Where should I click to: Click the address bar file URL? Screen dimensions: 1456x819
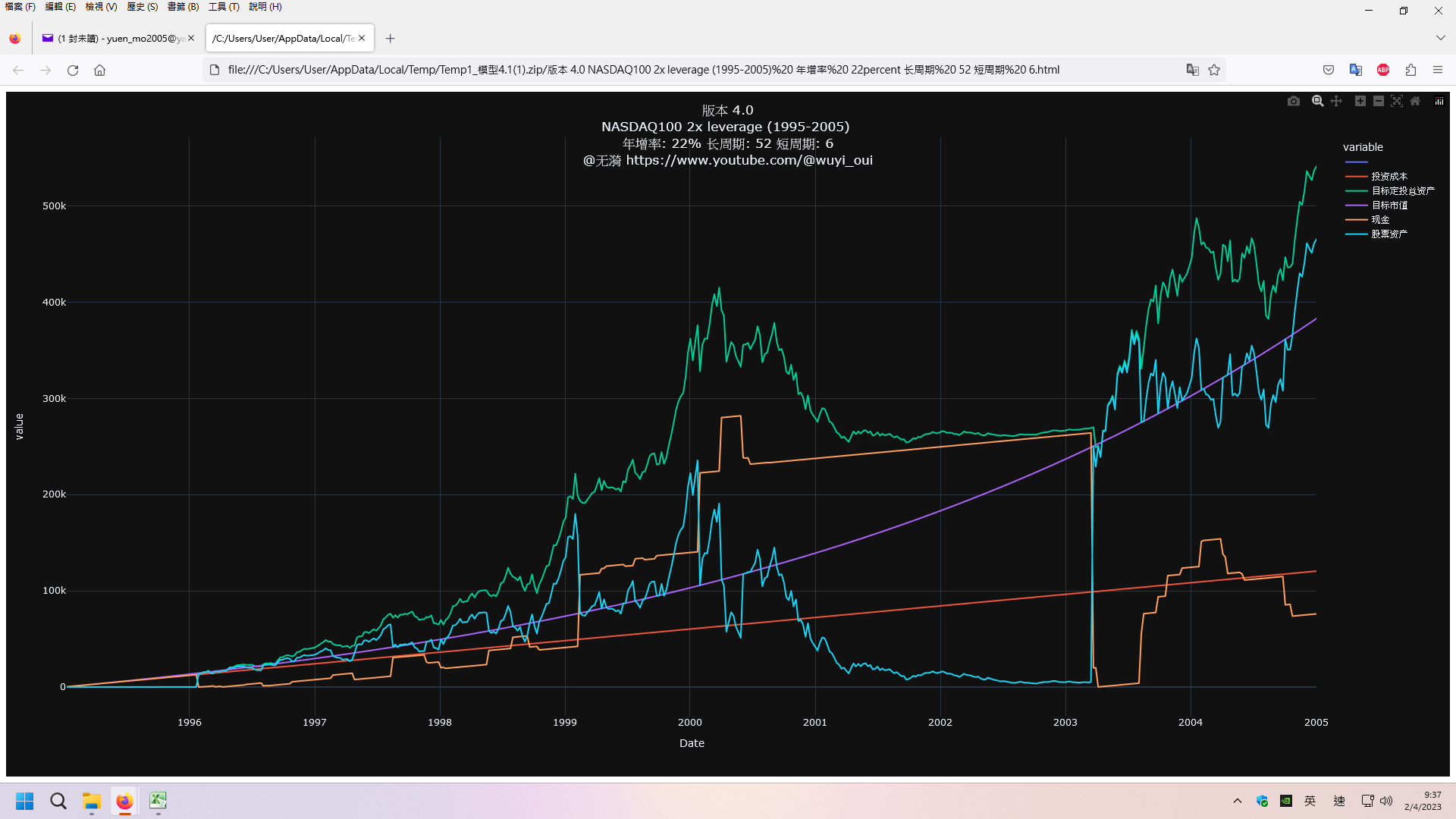pos(643,70)
